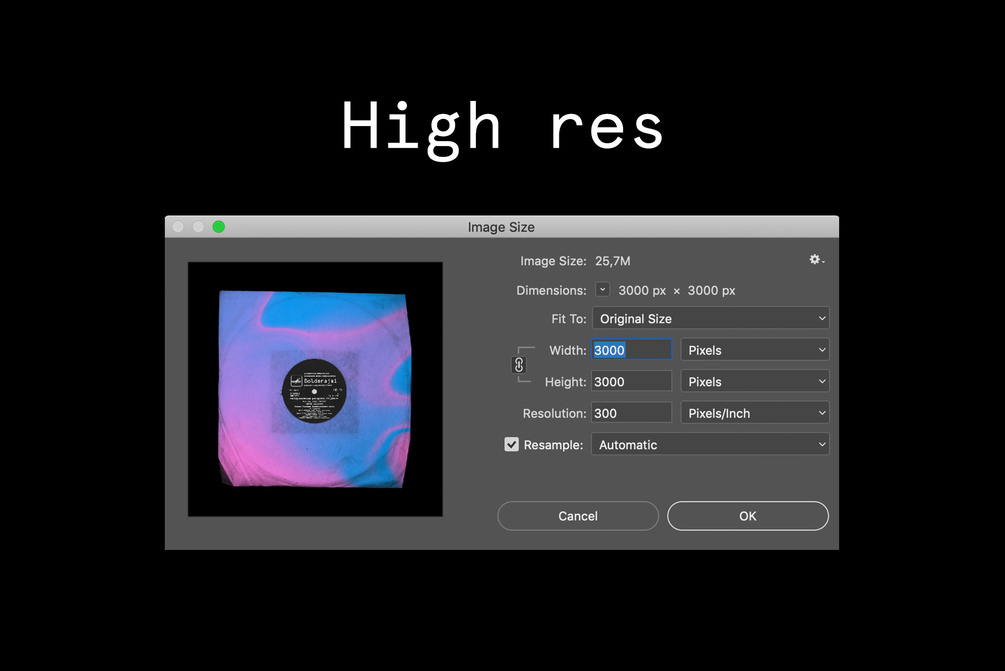Image resolution: width=1005 pixels, height=671 pixels.
Task: Open the Width units Pixels dropdown
Action: coord(755,350)
